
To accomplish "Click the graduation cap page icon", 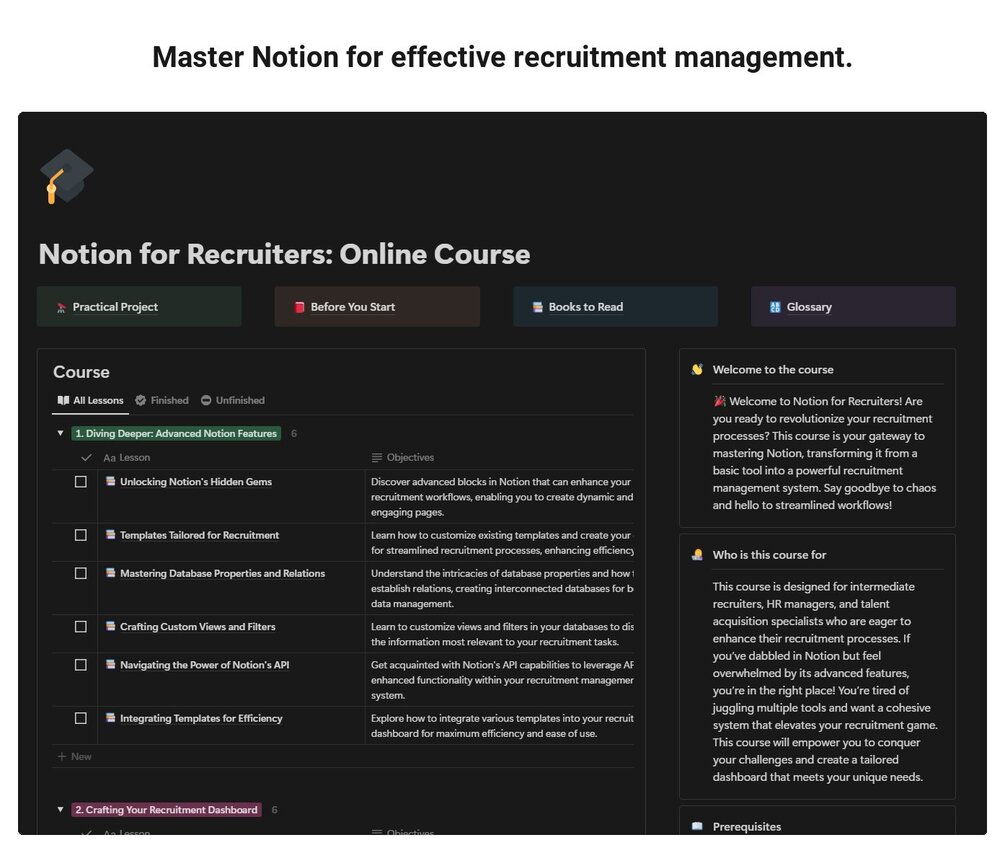I will click(x=66, y=176).
